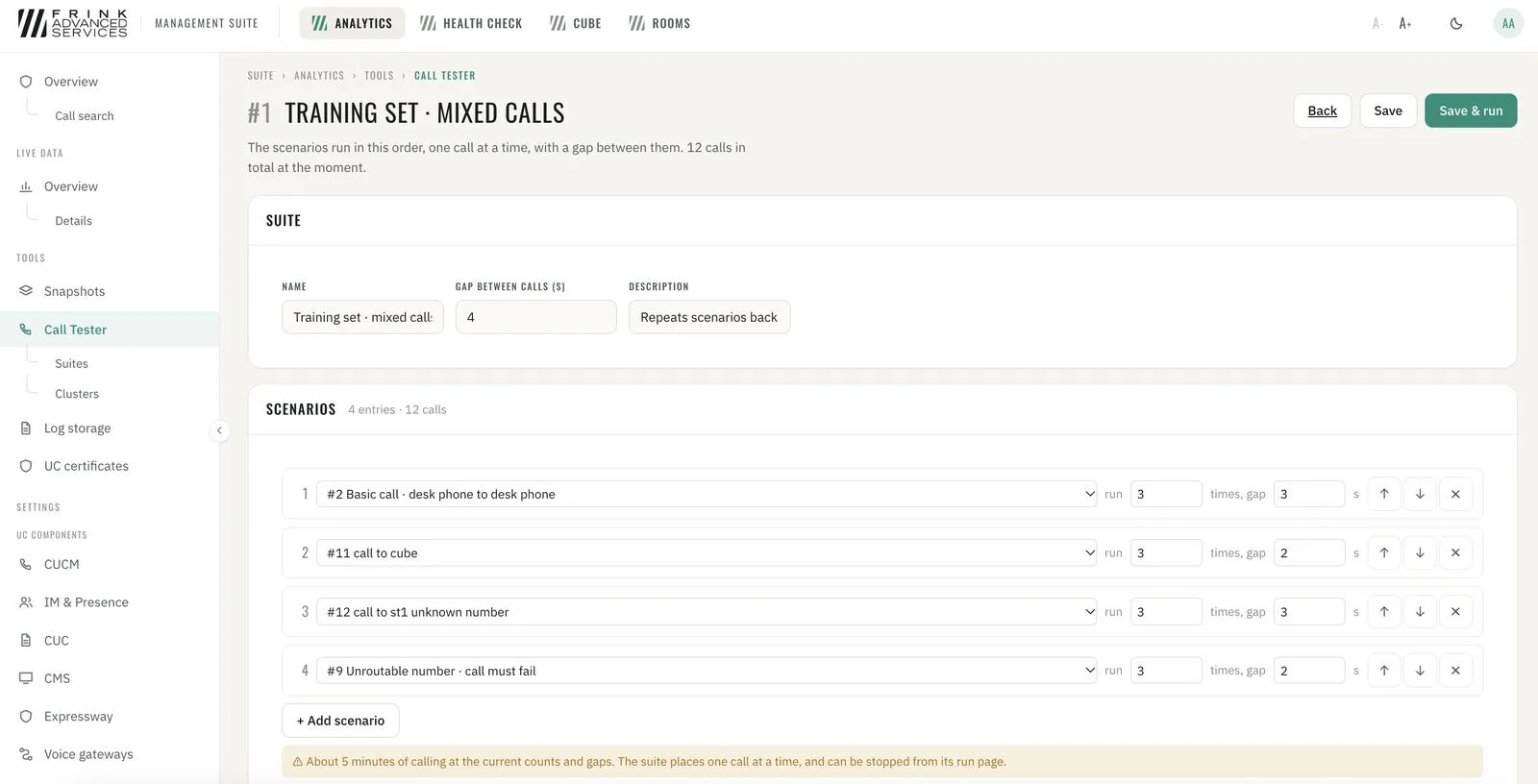Go to Tools breadcrumb link
Viewport: 1538px width, 784px height.
point(379,76)
